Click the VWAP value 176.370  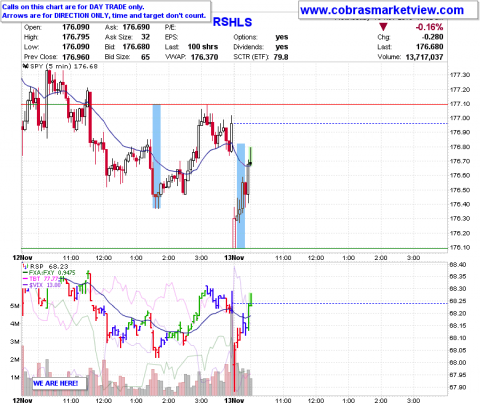coord(204,57)
